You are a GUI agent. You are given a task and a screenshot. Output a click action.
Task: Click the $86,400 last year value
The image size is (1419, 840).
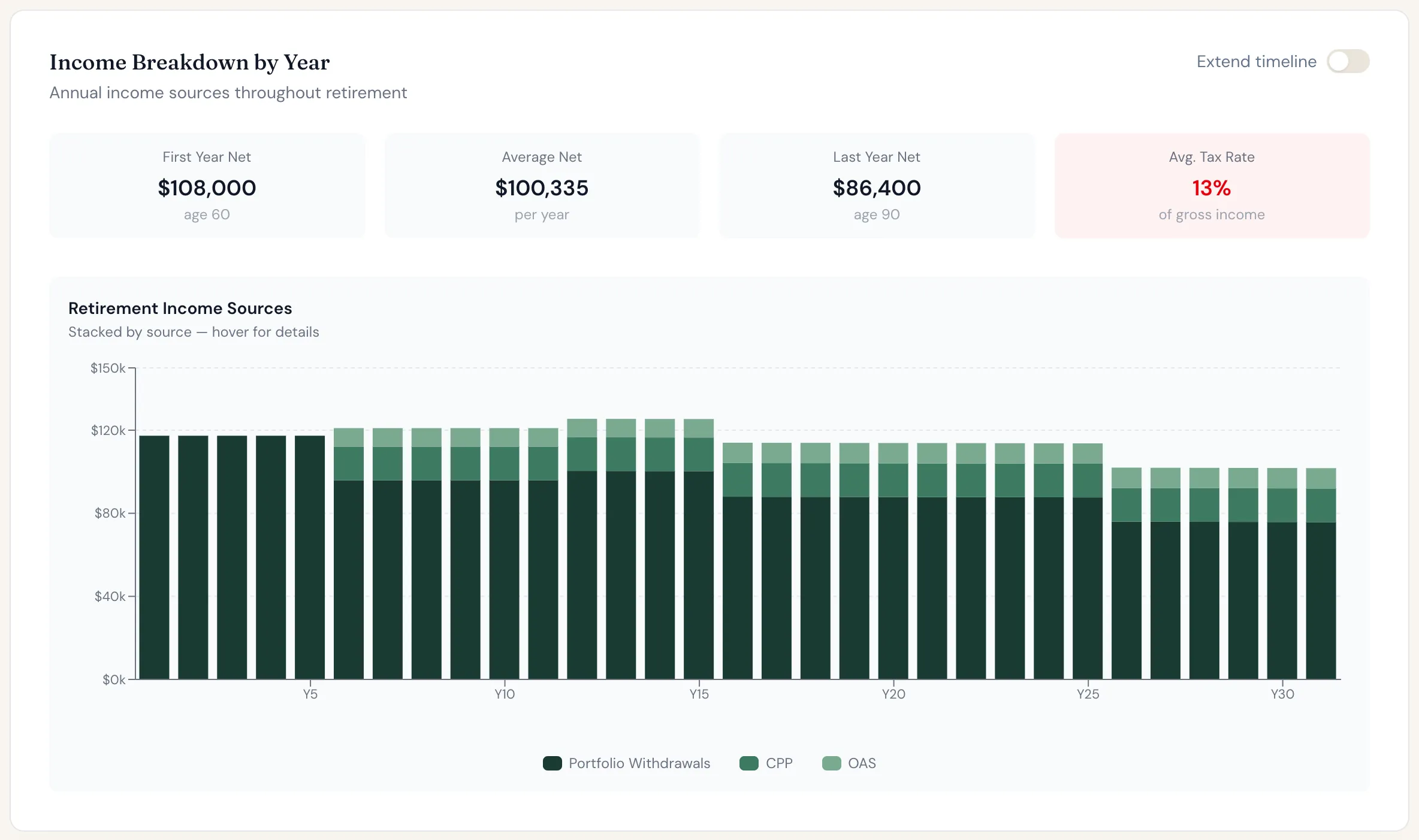click(877, 188)
